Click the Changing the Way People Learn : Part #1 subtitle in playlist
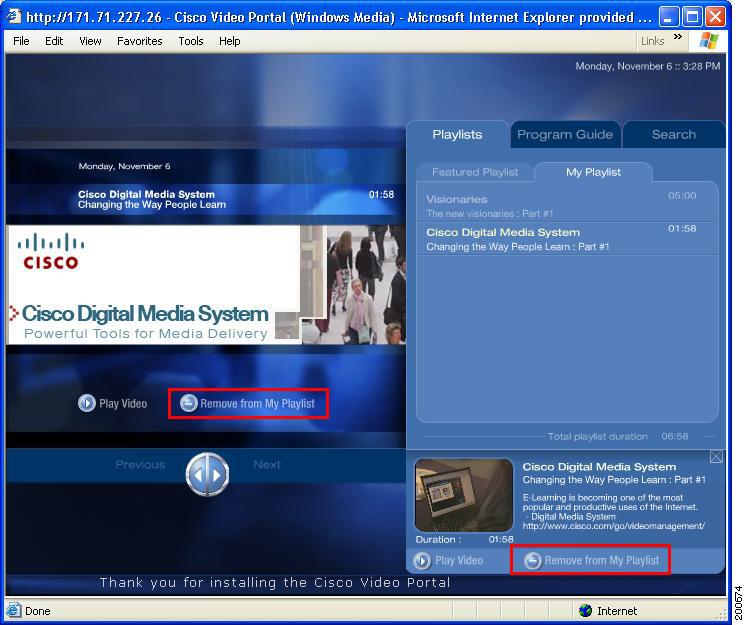 [x=517, y=247]
